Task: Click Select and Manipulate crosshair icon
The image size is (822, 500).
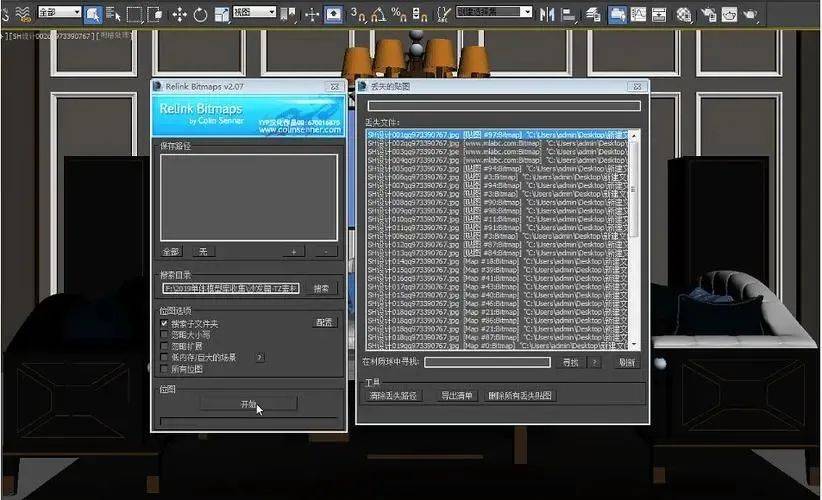Action: [x=312, y=14]
